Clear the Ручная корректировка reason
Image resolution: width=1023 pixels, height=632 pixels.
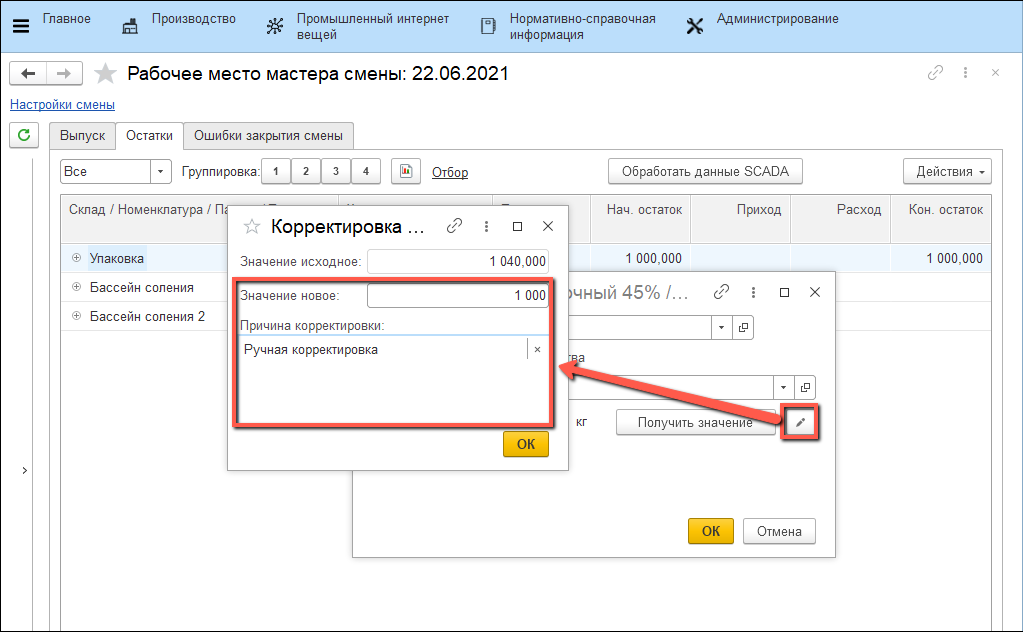tap(537, 349)
